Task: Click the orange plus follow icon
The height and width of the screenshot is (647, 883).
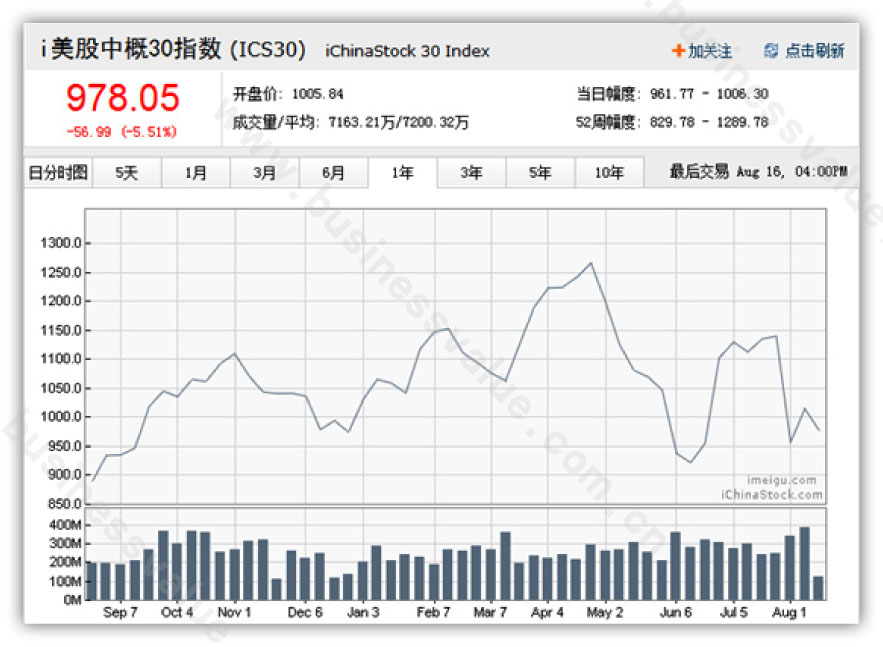Action: pos(678,51)
